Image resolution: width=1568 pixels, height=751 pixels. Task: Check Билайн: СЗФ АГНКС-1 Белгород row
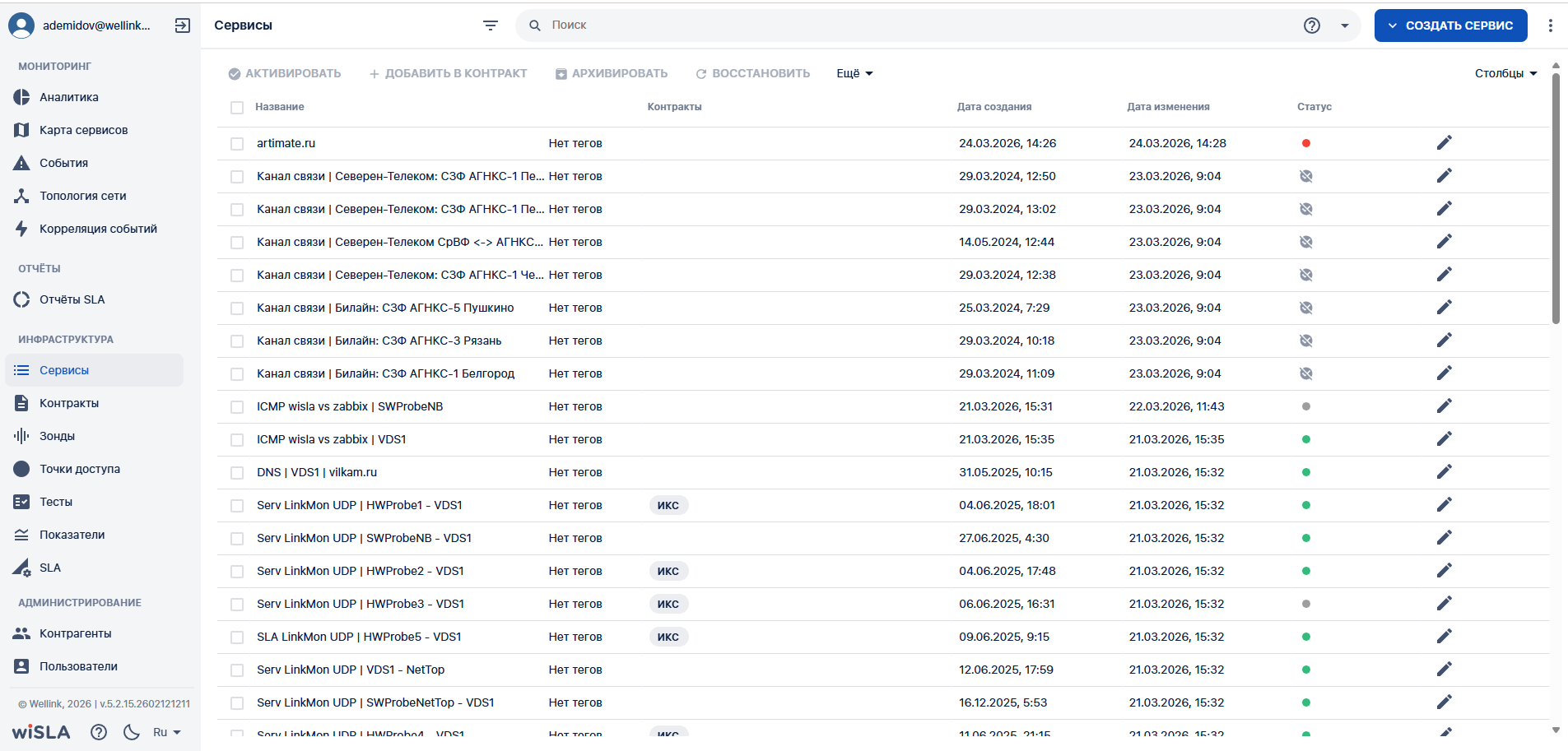(237, 373)
